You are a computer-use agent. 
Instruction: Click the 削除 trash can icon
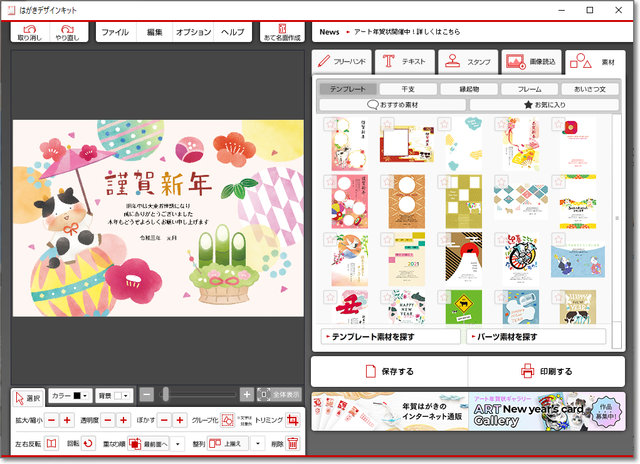coord(293,443)
